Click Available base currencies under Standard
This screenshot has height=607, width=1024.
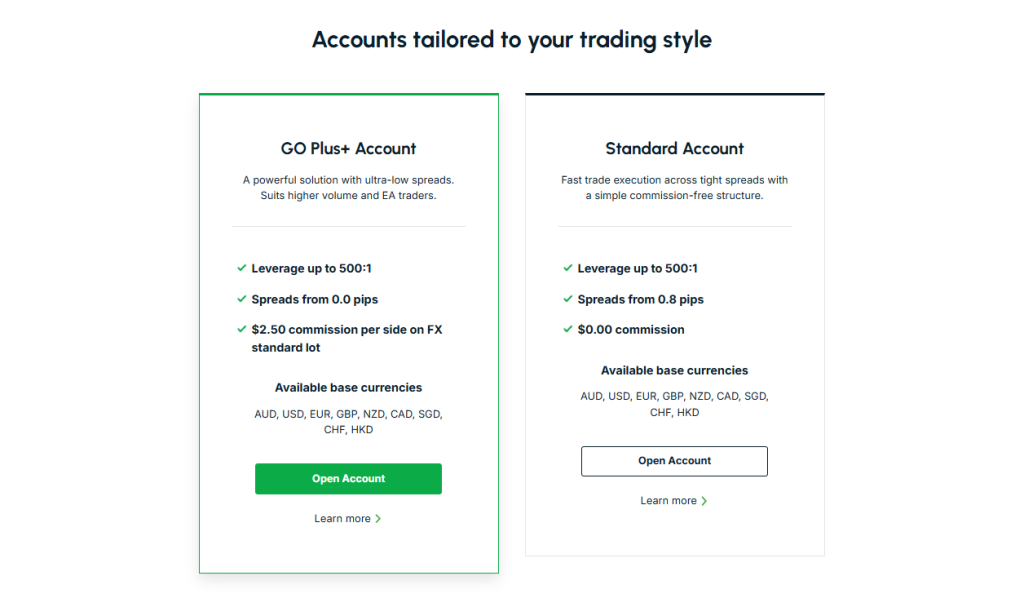coord(674,370)
